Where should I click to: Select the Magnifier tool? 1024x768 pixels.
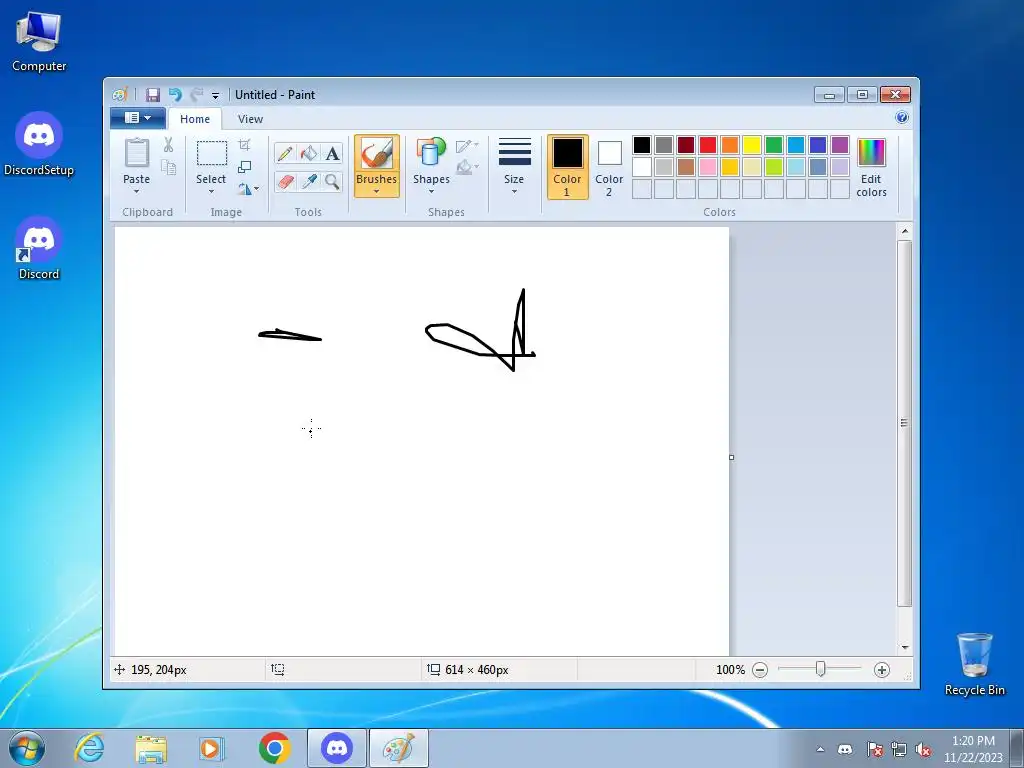pos(332,181)
